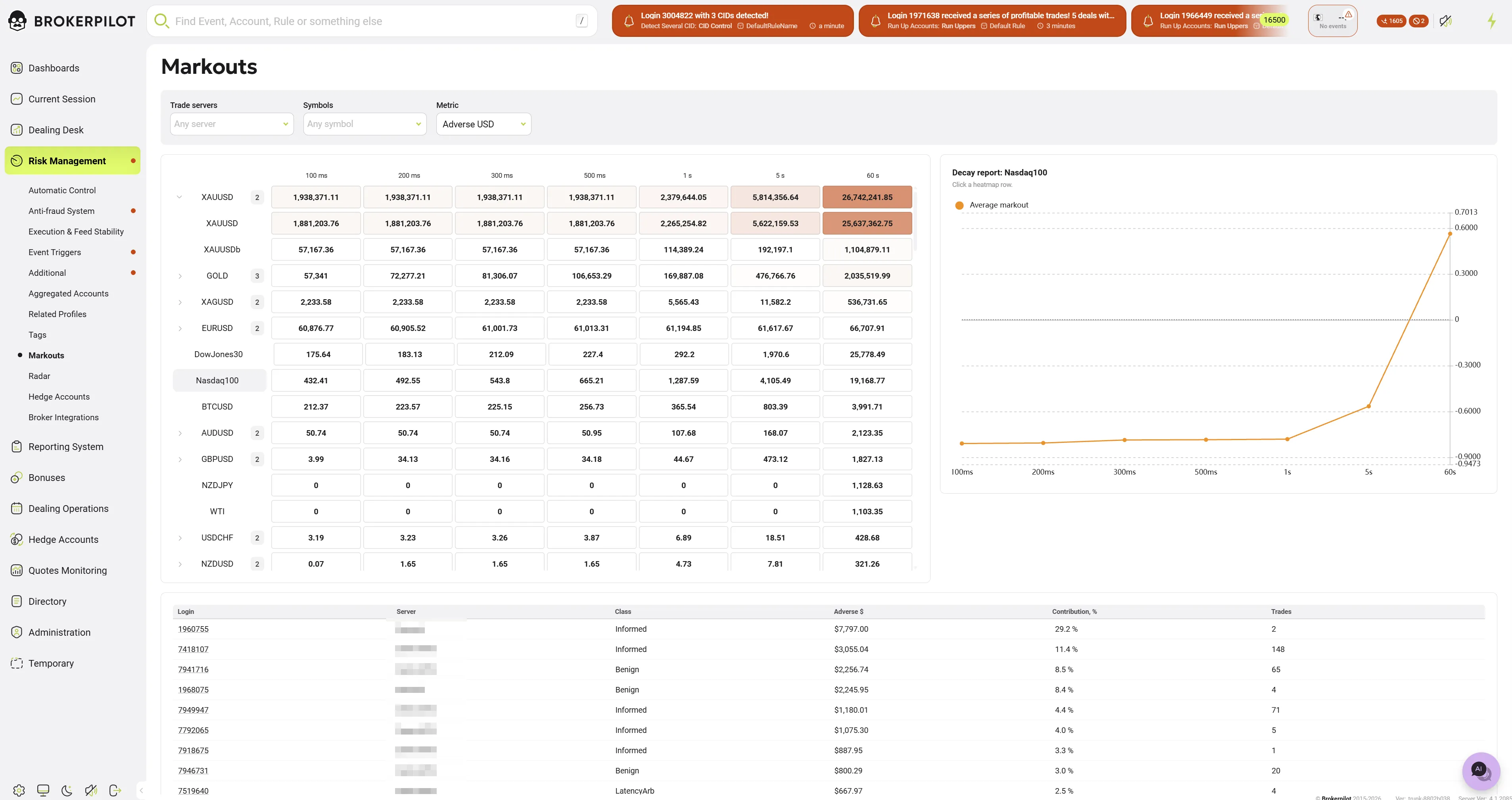This screenshot has width=1512, height=800.
Task: Select the Nasdaq100 heatmap row label
Action: pos(217,381)
